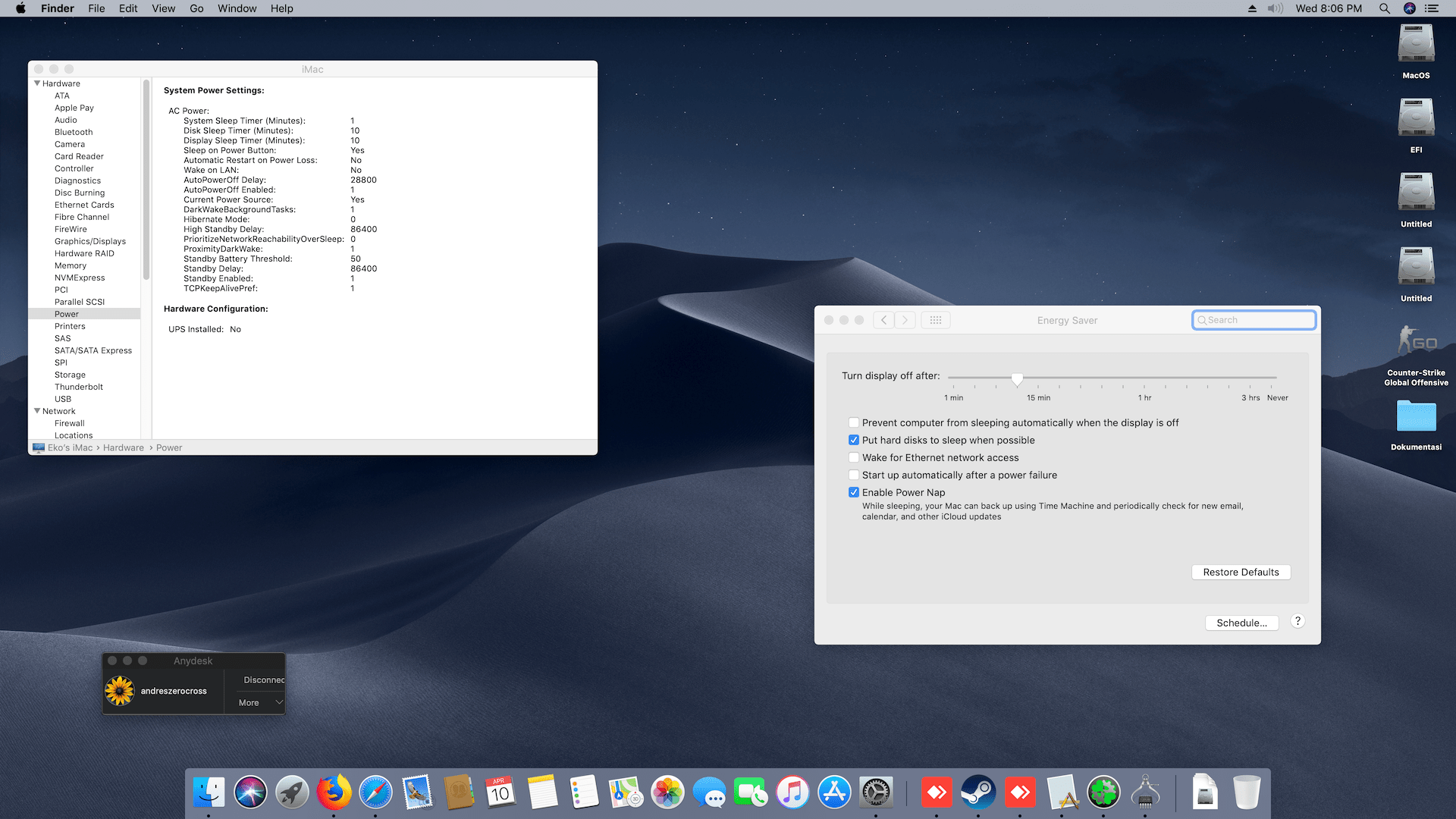Uncheck Enable Power Nap
This screenshot has width=1456, height=819.
tap(854, 492)
